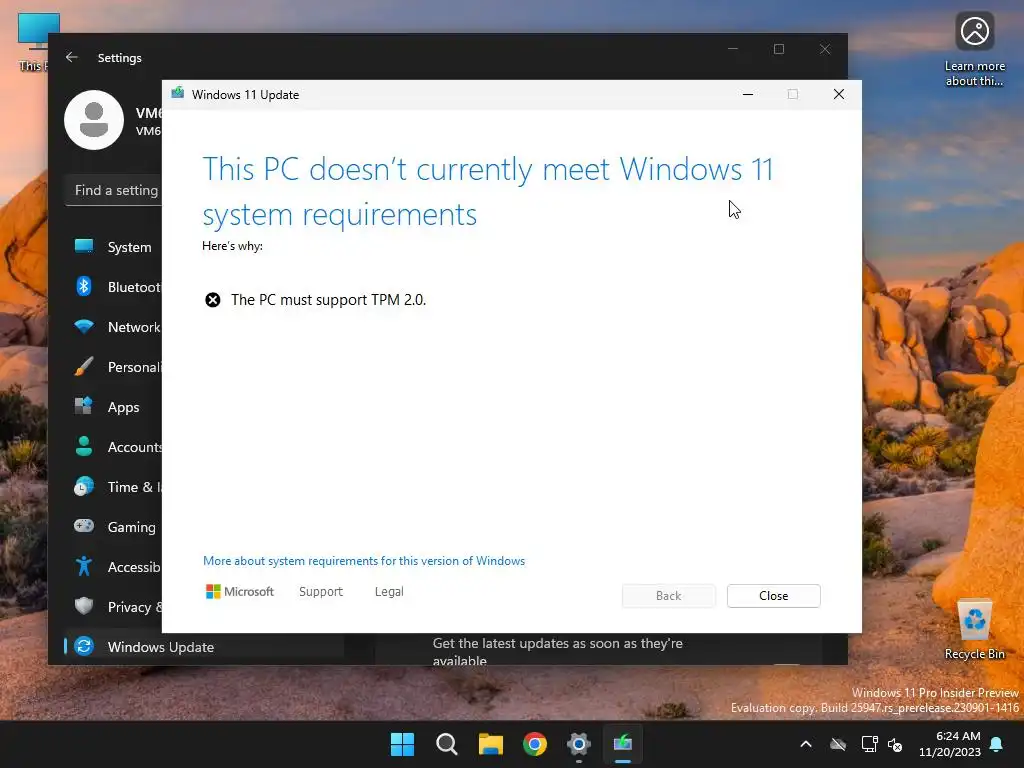Click the Find a setting search box
The image size is (1024, 768).
tap(114, 190)
